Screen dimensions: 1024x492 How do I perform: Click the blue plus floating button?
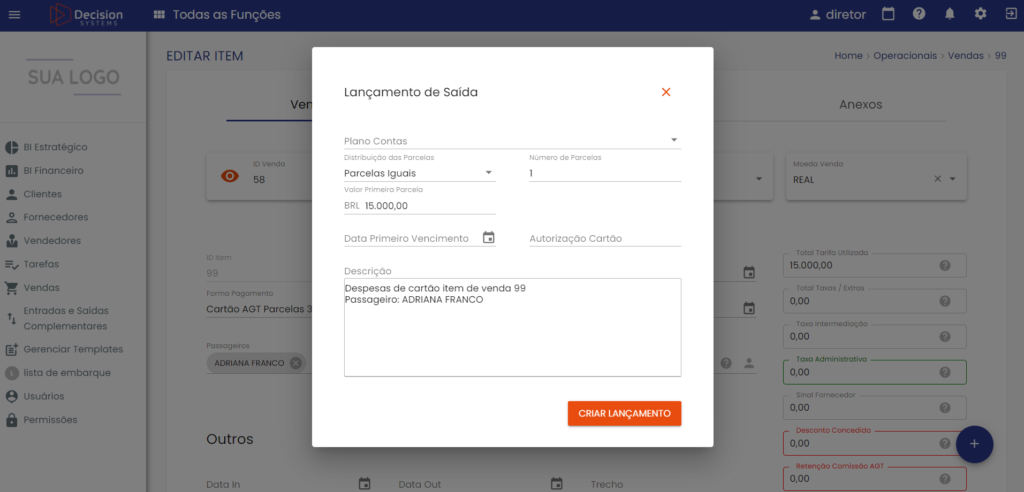(974, 444)
